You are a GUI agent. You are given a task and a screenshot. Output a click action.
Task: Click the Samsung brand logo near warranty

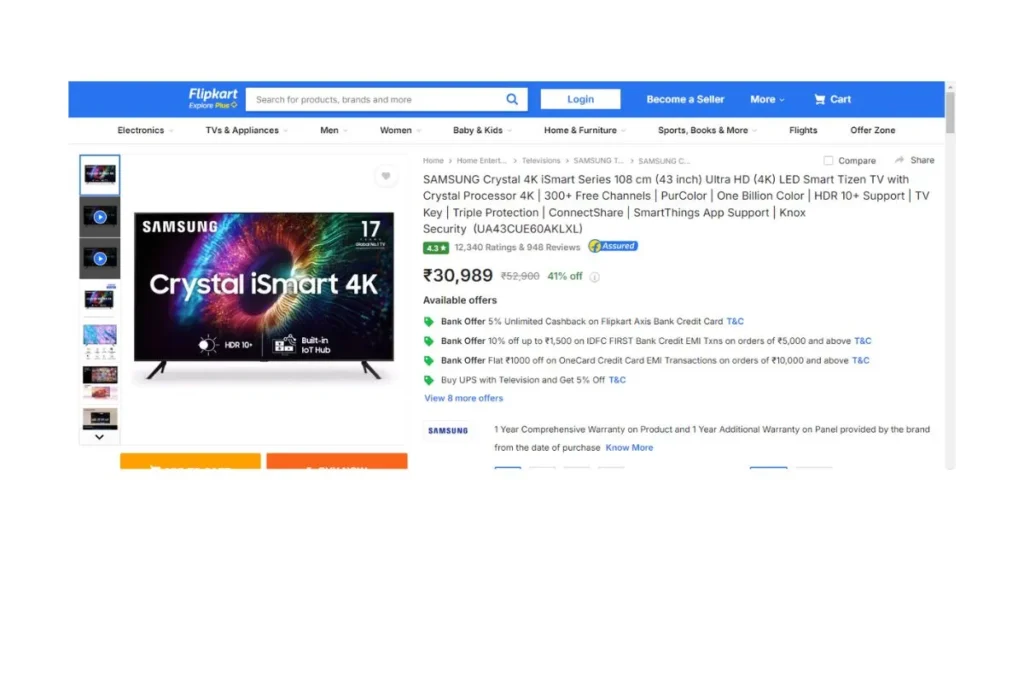pyautogui.click(x=448, y=430)
